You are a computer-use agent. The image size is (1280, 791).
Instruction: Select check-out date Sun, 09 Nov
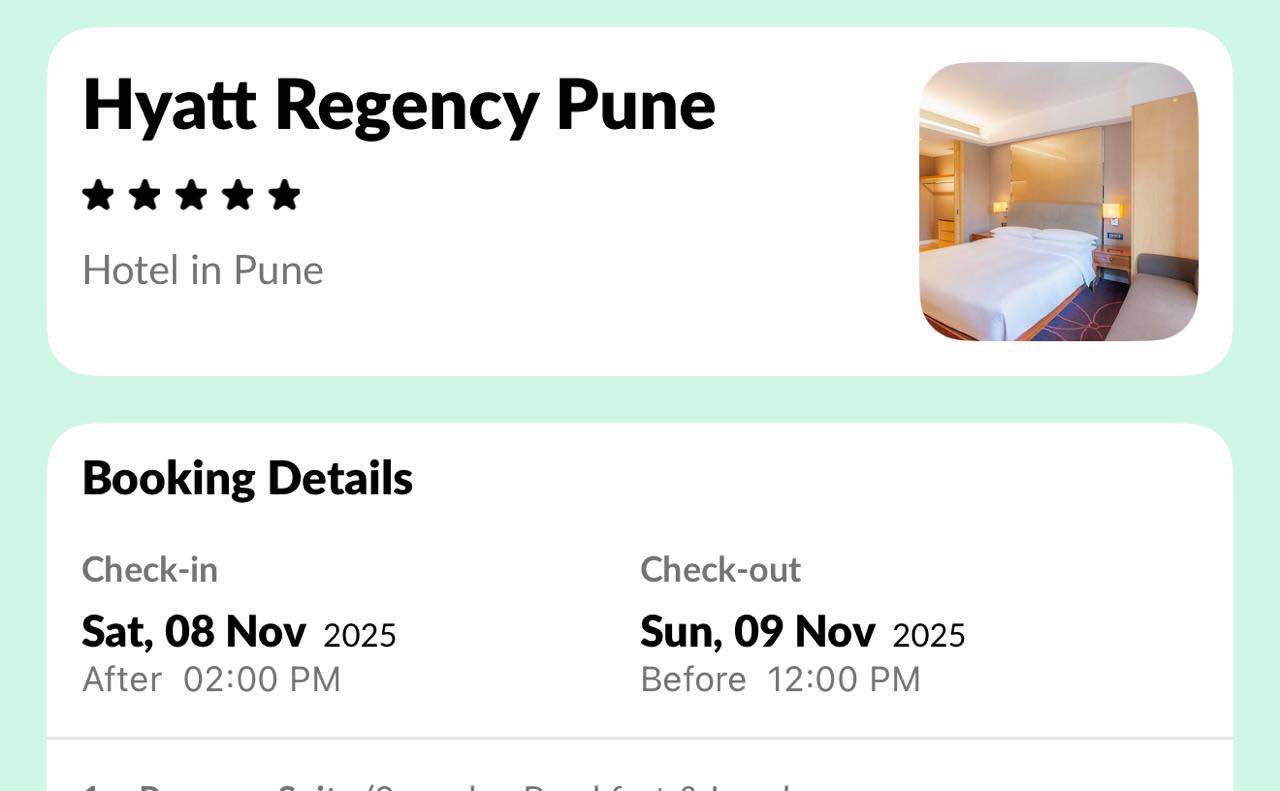click(x=757, y=631)
